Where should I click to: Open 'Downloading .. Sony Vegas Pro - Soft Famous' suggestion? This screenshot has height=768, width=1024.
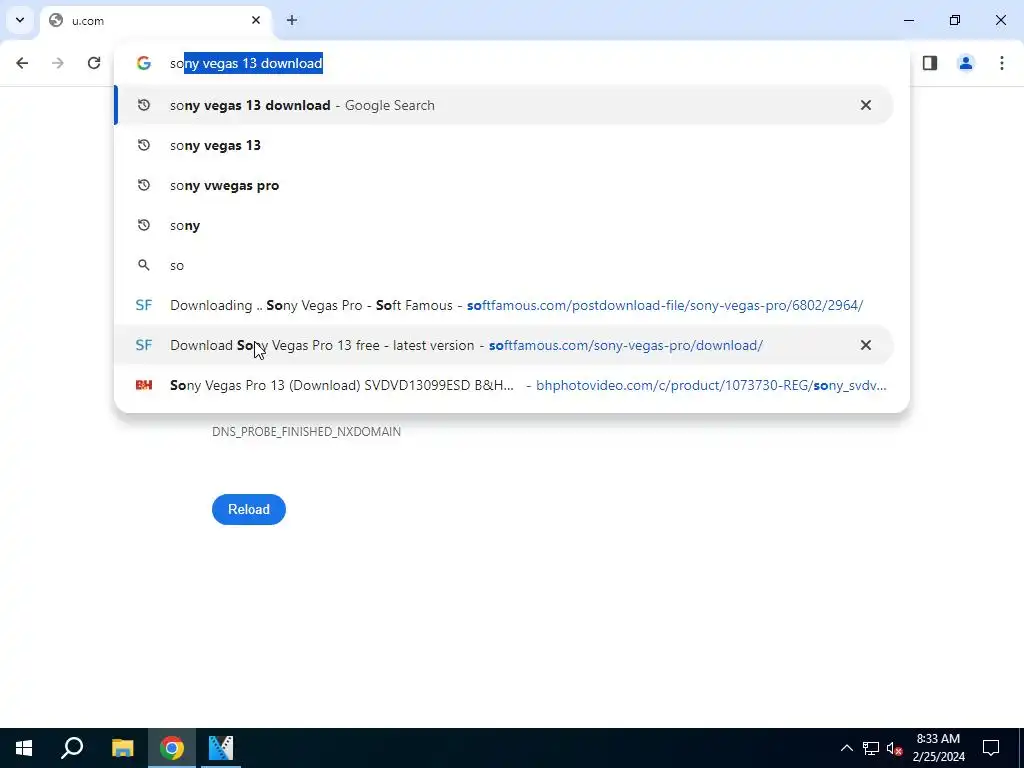504,305
